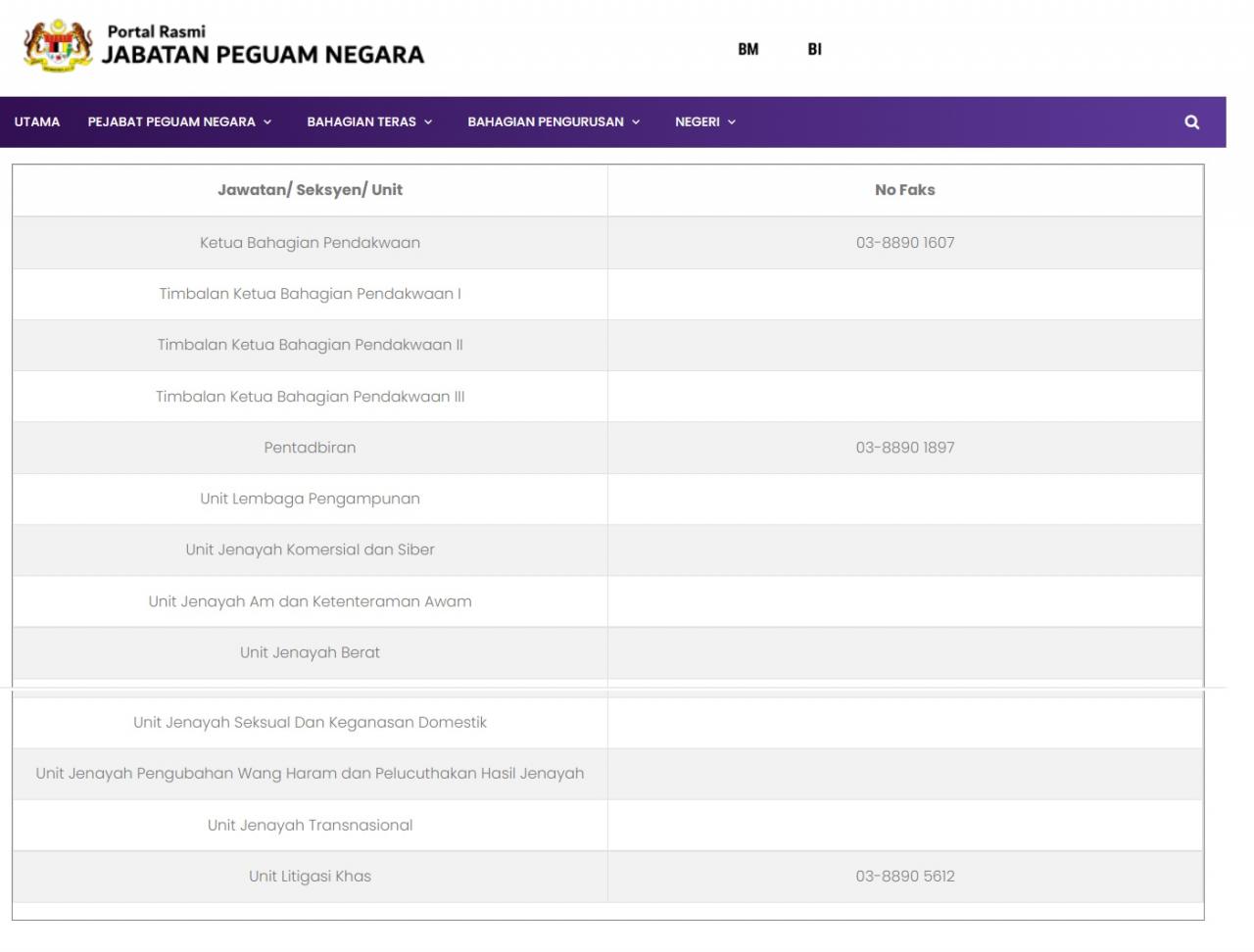
Task: Select the Unit Jenayah Berat row
Action: pos(310,652)
